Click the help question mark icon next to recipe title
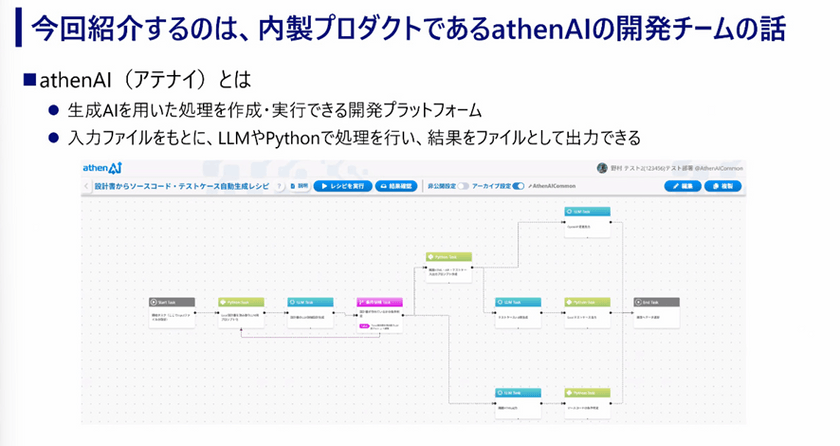The image size is (840, 446). click(277, 186)
